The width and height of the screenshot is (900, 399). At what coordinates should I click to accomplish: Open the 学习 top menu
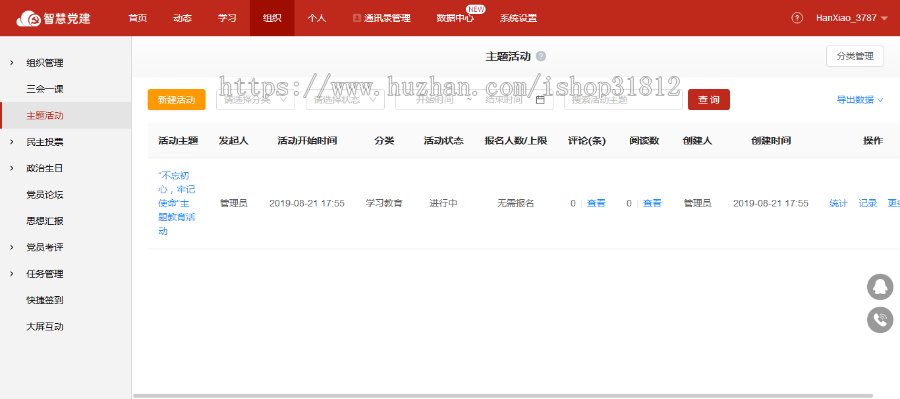coord(227,18)
